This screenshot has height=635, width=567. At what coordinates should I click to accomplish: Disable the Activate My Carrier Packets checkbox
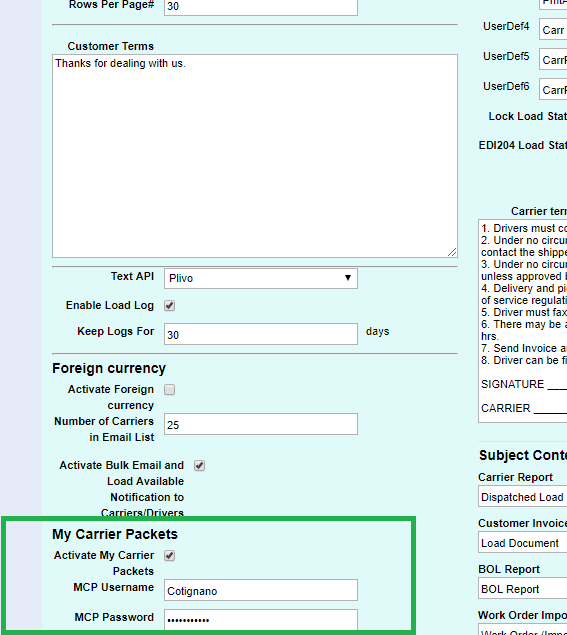[169, 556]
